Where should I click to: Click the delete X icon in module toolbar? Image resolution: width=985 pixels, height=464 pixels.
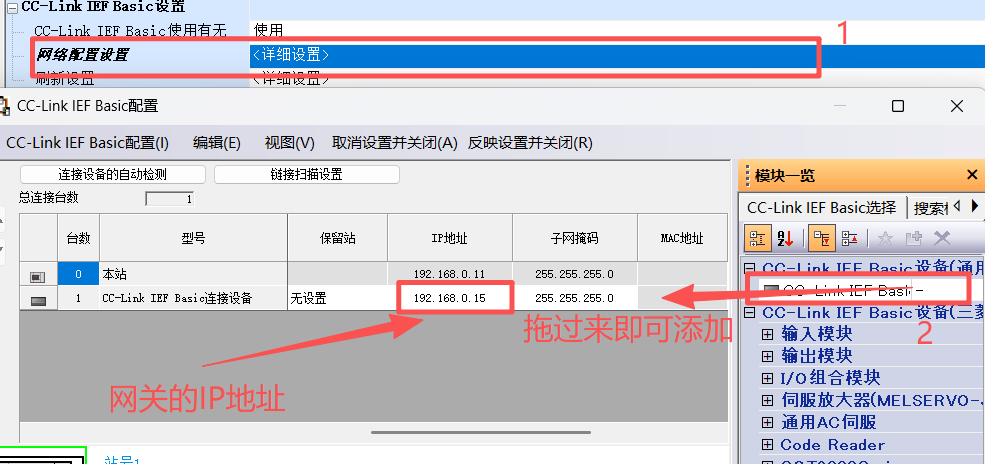pos(942,238)
